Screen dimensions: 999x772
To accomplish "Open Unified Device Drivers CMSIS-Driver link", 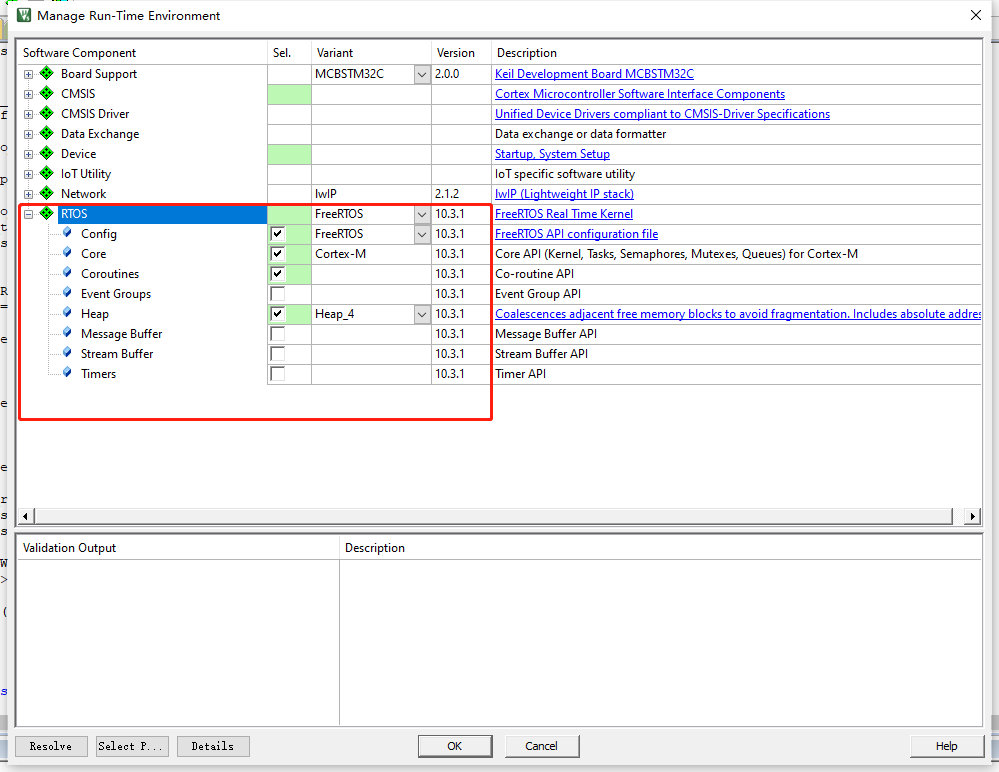I will [x=663, y=113].
